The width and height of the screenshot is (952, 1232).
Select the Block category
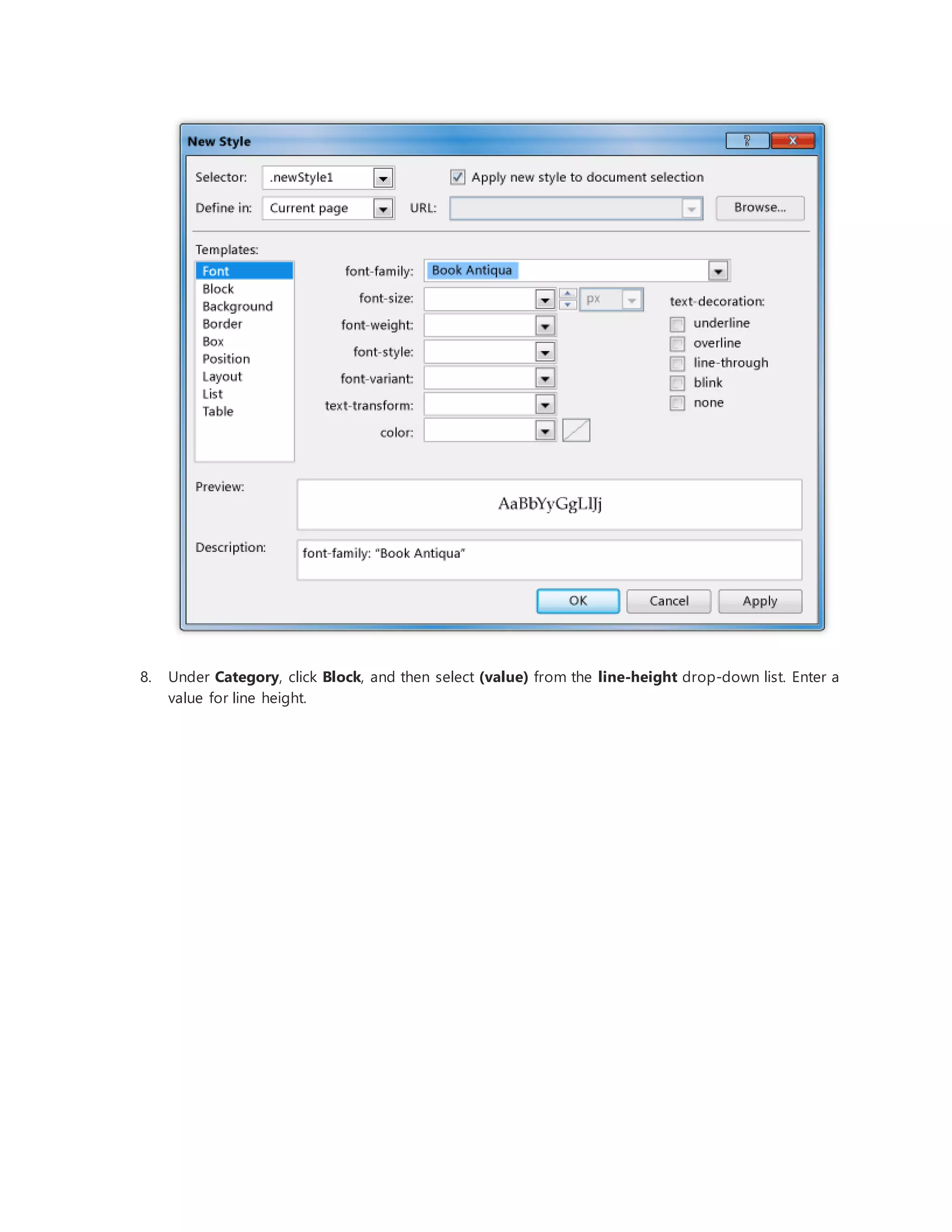pyautogui.click(x=218, y=289)
